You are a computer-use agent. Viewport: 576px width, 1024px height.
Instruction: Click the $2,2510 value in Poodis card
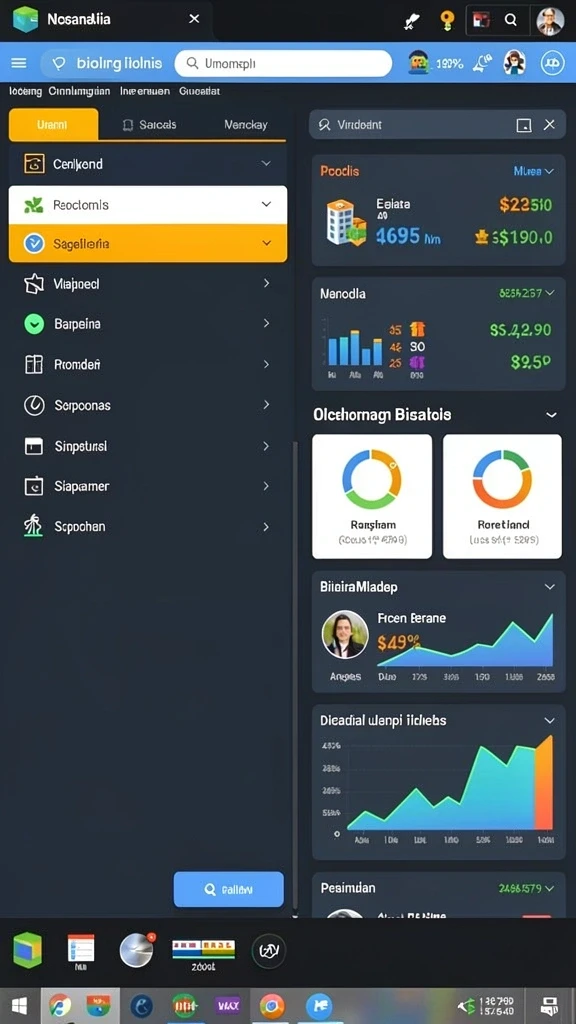click(526, 205)
